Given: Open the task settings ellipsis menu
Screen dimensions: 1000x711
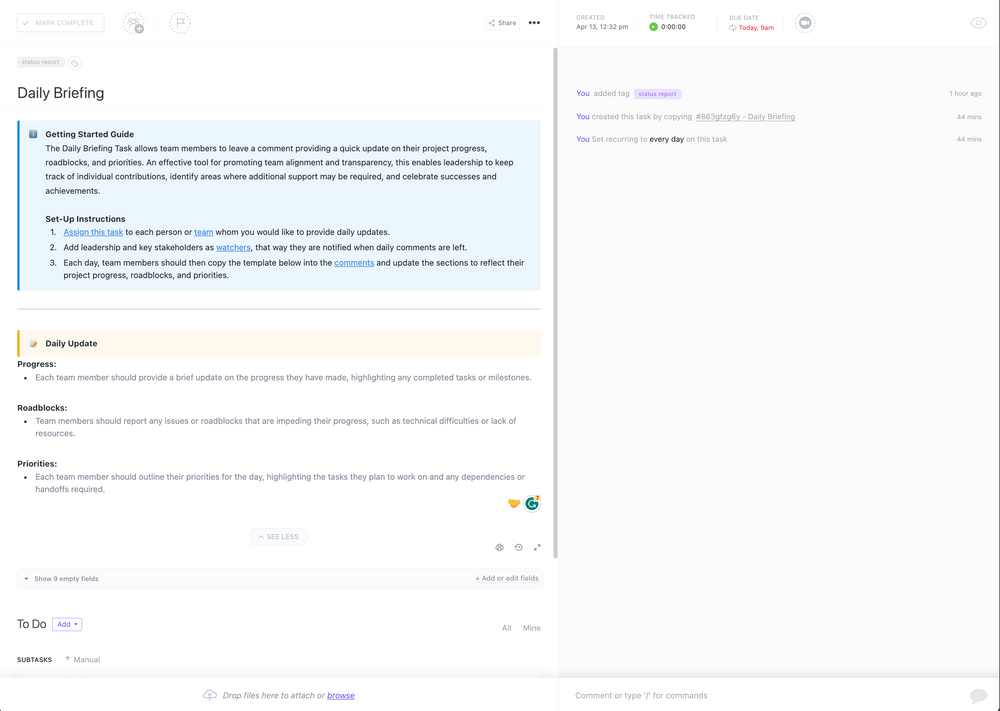Looking at the screenshot, I should (x=534, y=22).
